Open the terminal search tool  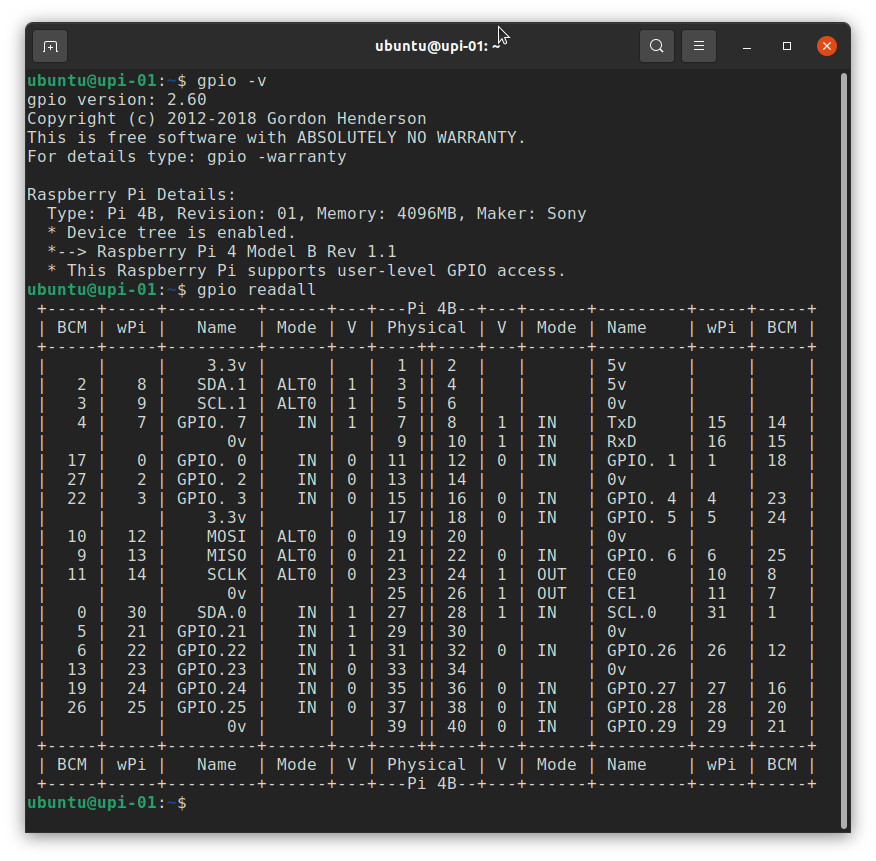click(656, 46)
